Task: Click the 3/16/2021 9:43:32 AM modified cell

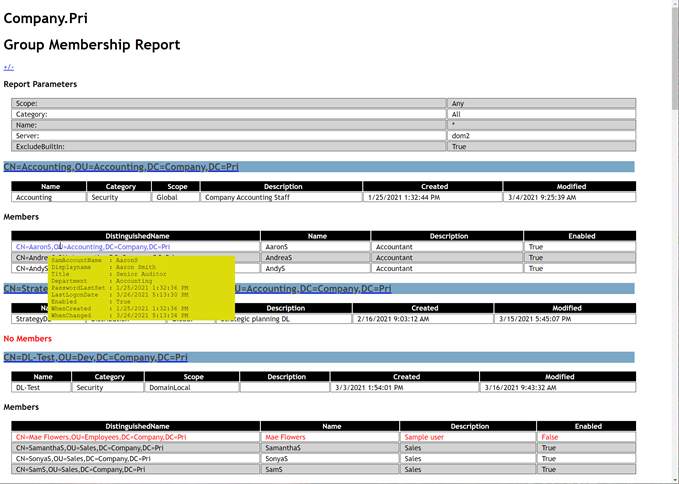Action: point(558,387)
